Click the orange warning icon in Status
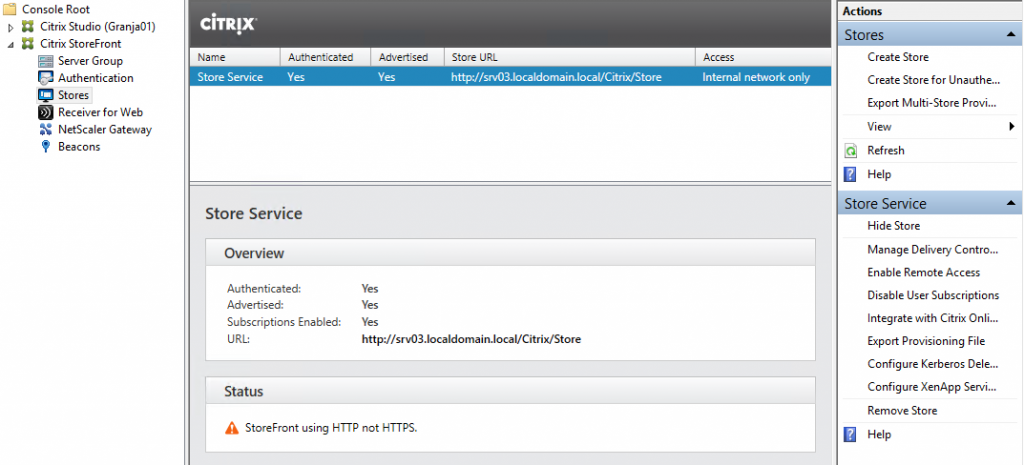Image resolution: width=1024 pixels, height=465 pixels. coord(232,428)
